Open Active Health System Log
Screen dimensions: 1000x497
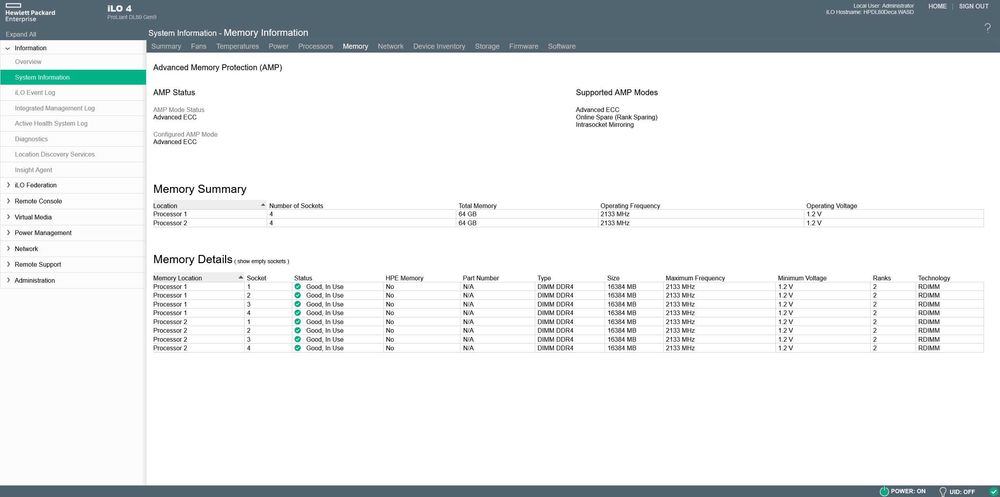coord(51,124)
